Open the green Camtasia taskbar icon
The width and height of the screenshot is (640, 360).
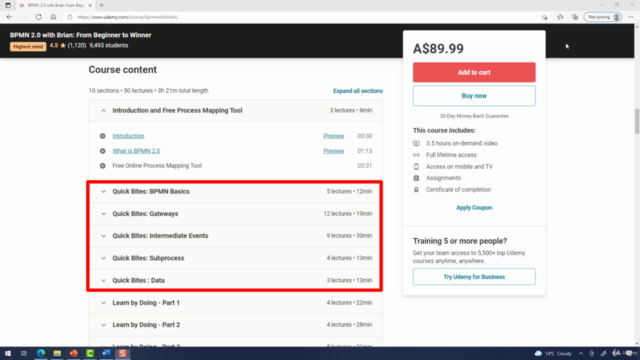click(90, 353)
